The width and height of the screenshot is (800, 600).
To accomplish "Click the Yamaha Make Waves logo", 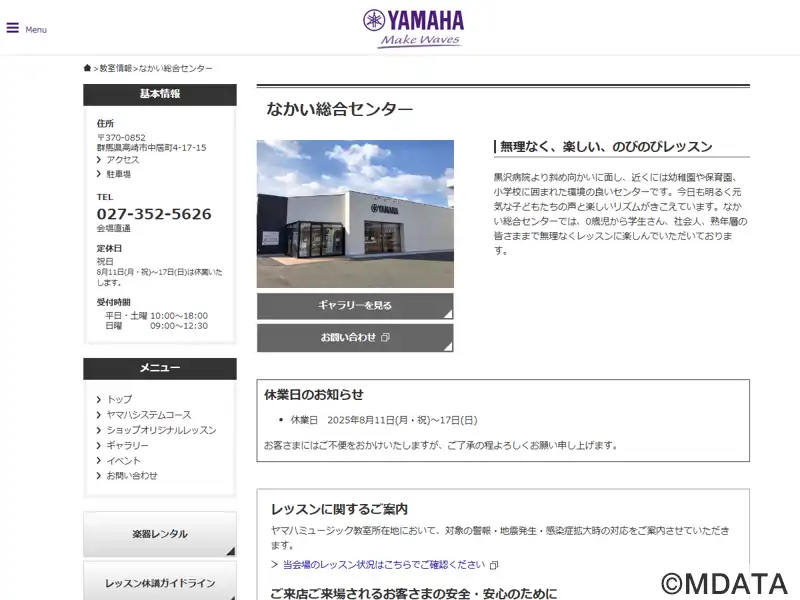I will click(x=413, y=29).
